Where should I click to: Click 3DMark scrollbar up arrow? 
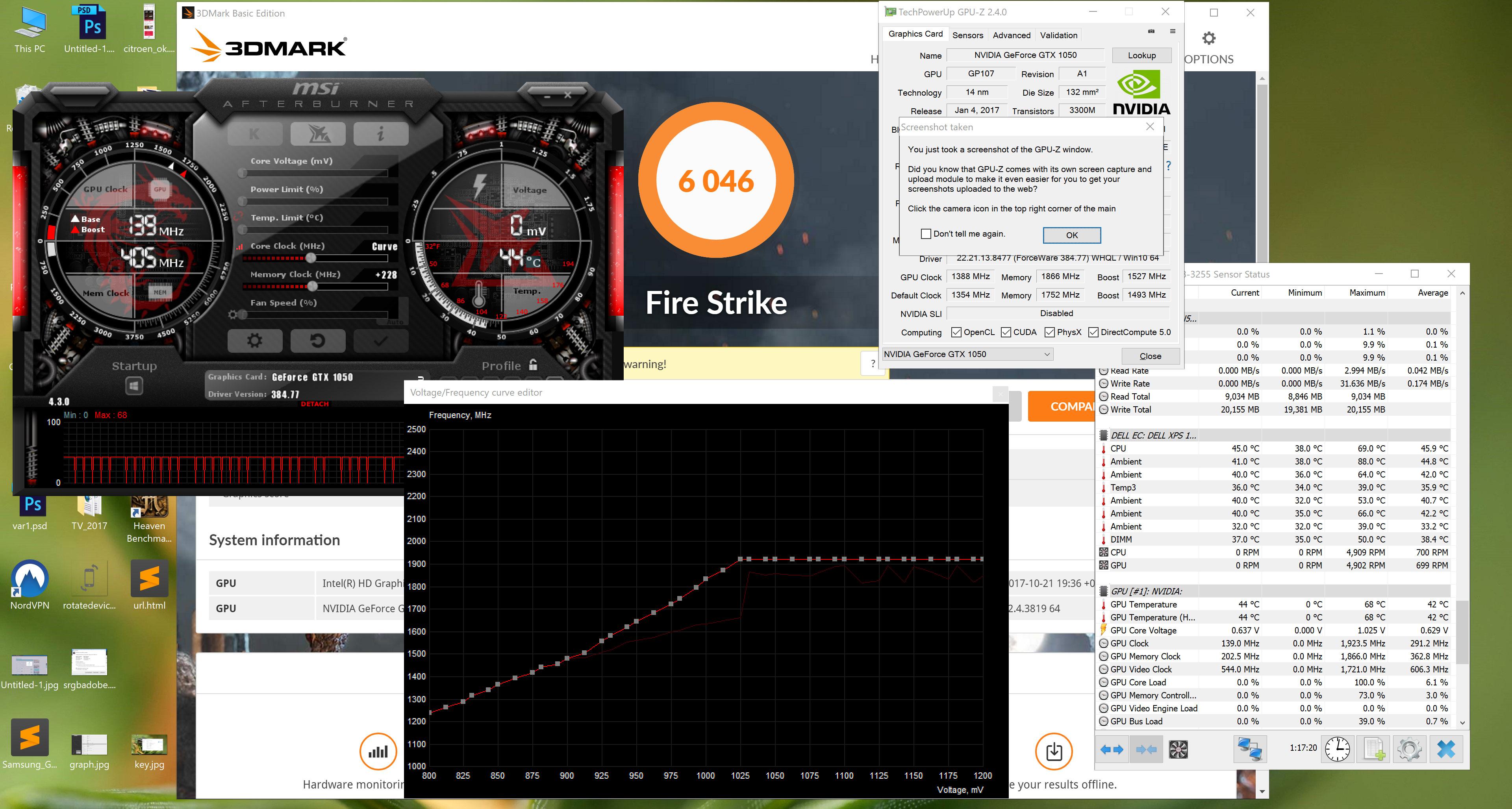pos(1262,78)
